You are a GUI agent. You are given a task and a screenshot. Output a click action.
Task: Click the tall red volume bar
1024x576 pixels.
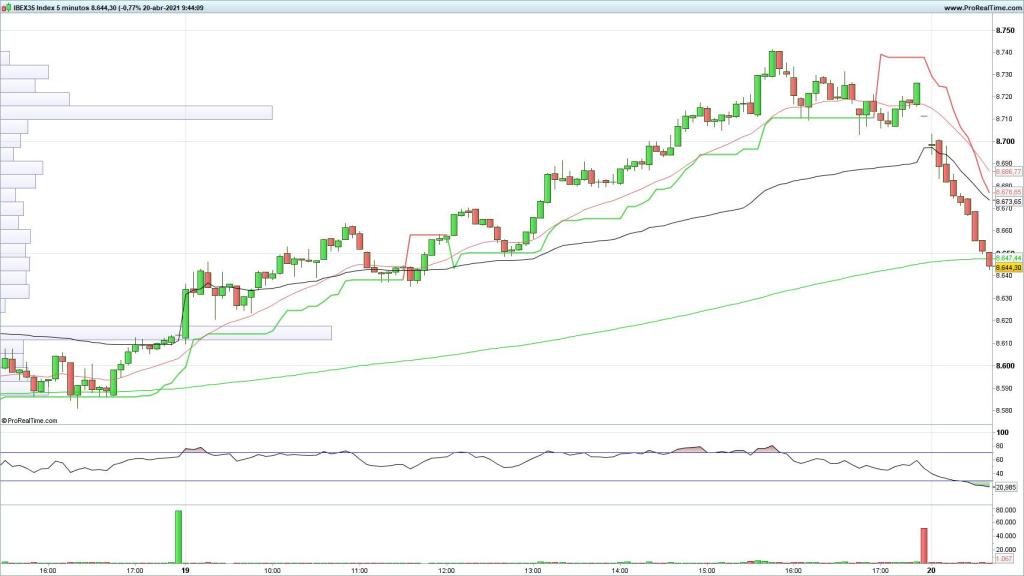pos(924,545)
